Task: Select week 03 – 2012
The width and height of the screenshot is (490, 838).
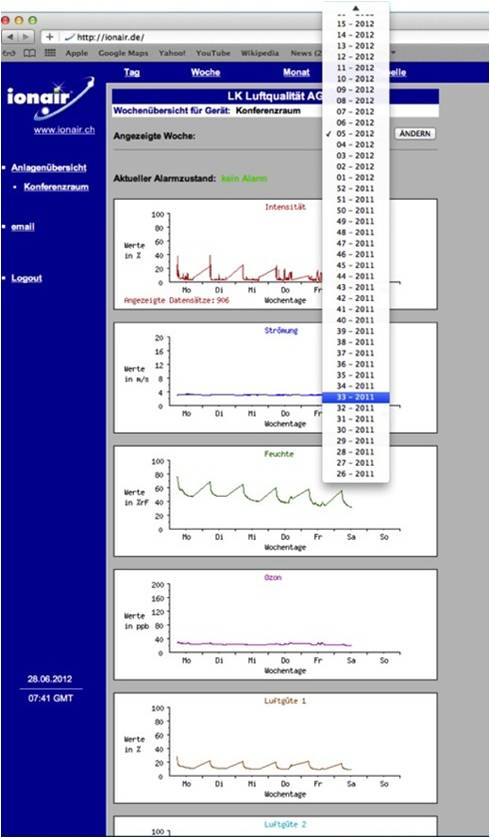Action: [356, 156]
